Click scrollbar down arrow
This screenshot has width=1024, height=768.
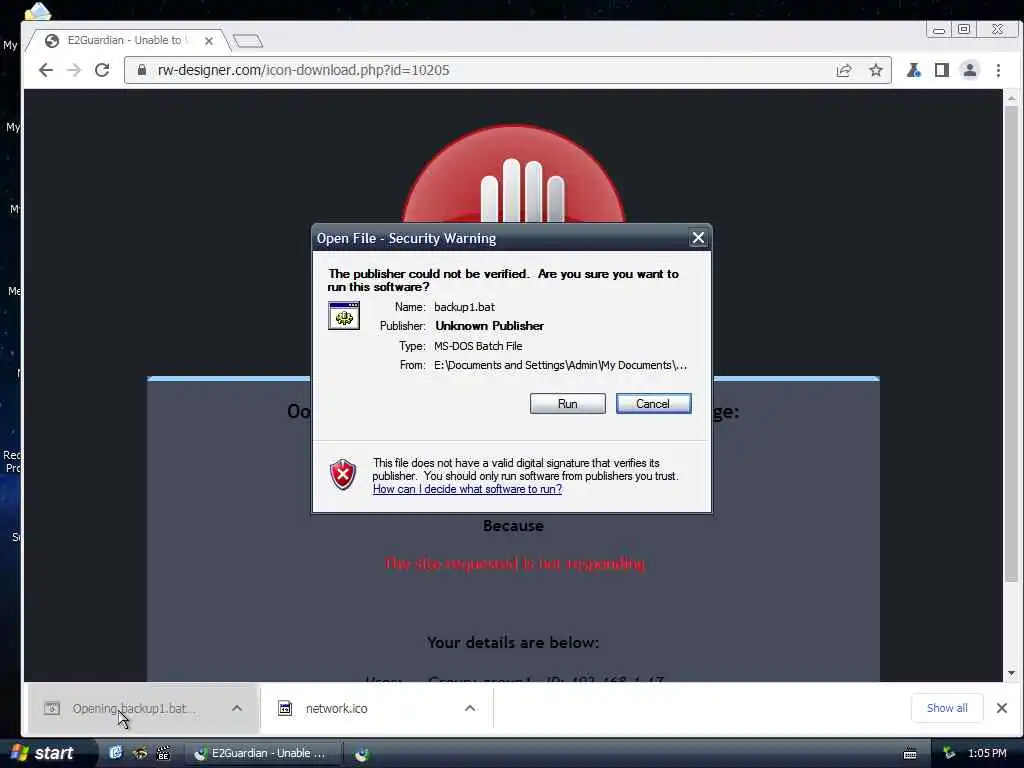pos(1012,673)
